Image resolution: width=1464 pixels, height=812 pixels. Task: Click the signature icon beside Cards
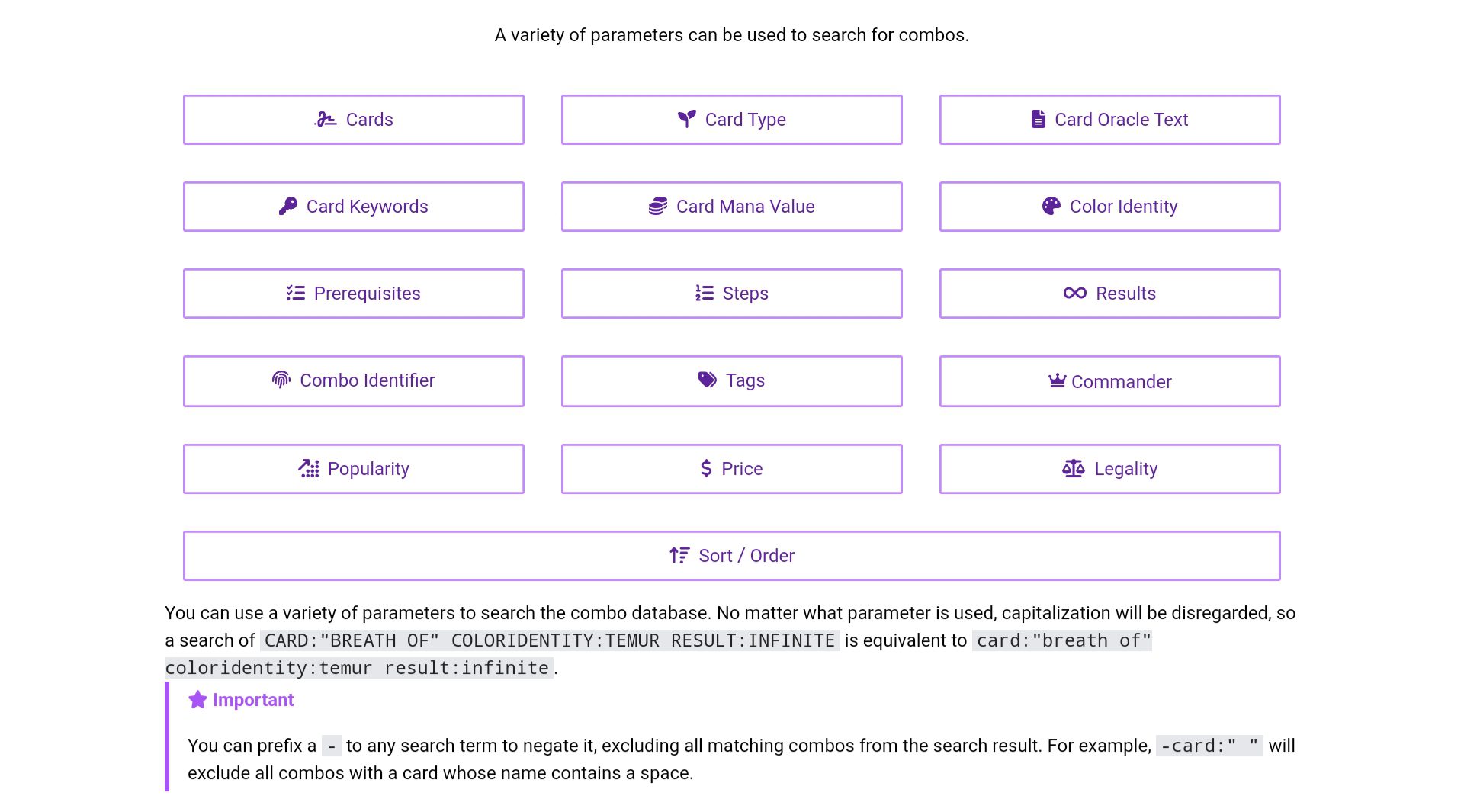pos(326,120)
